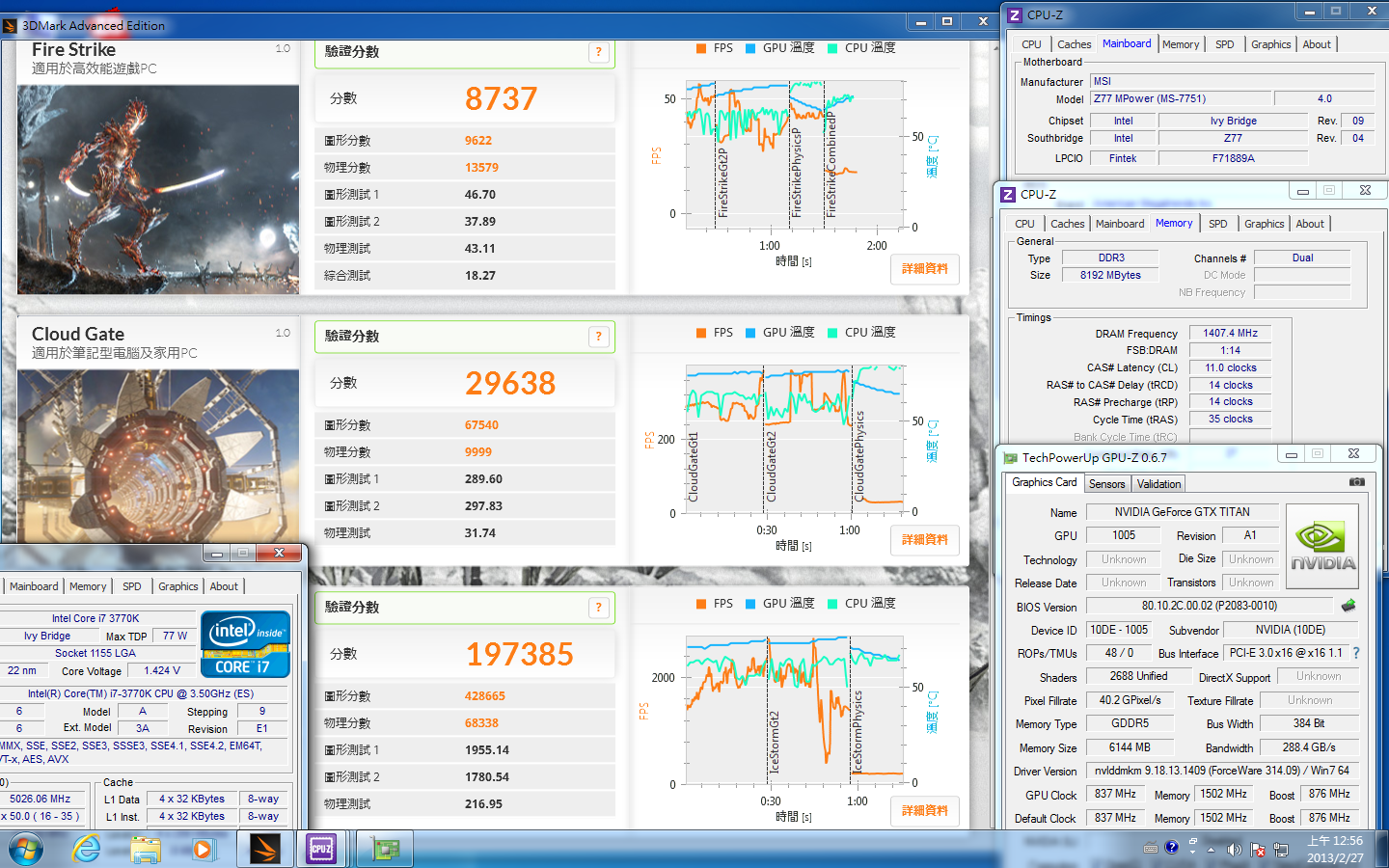Open GPU-Z Sensors tab
The height and width of the screenshot is (868, 1389).
[x=1106, y=484]
